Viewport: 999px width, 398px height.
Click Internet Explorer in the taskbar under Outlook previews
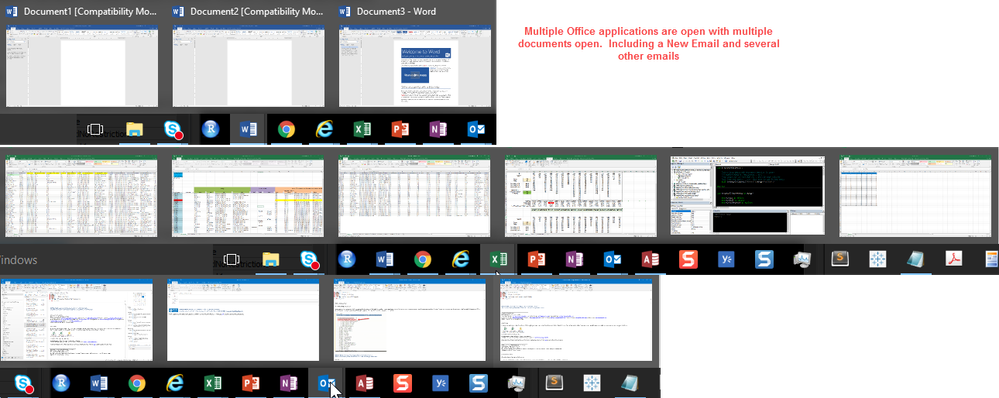tap(174, 383)
